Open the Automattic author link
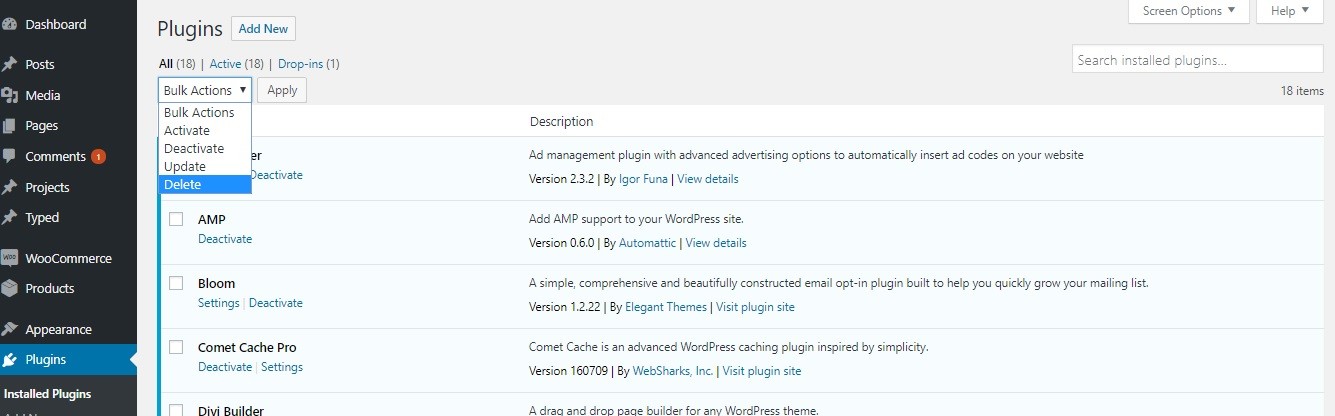The image size is (1335, 416). point(647,243)
